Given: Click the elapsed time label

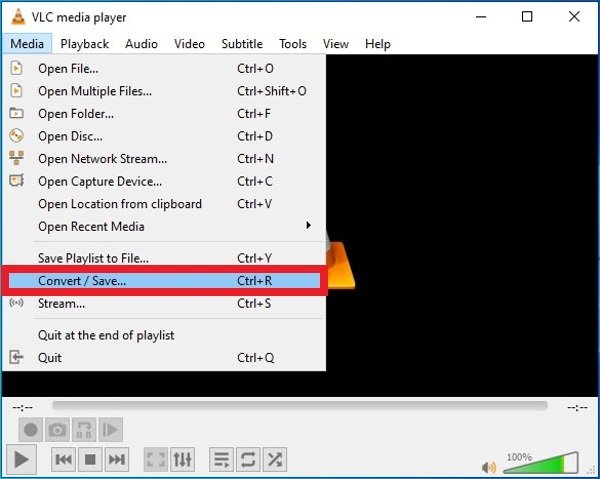Looking at the screenshot, I should tap(22, 407).
